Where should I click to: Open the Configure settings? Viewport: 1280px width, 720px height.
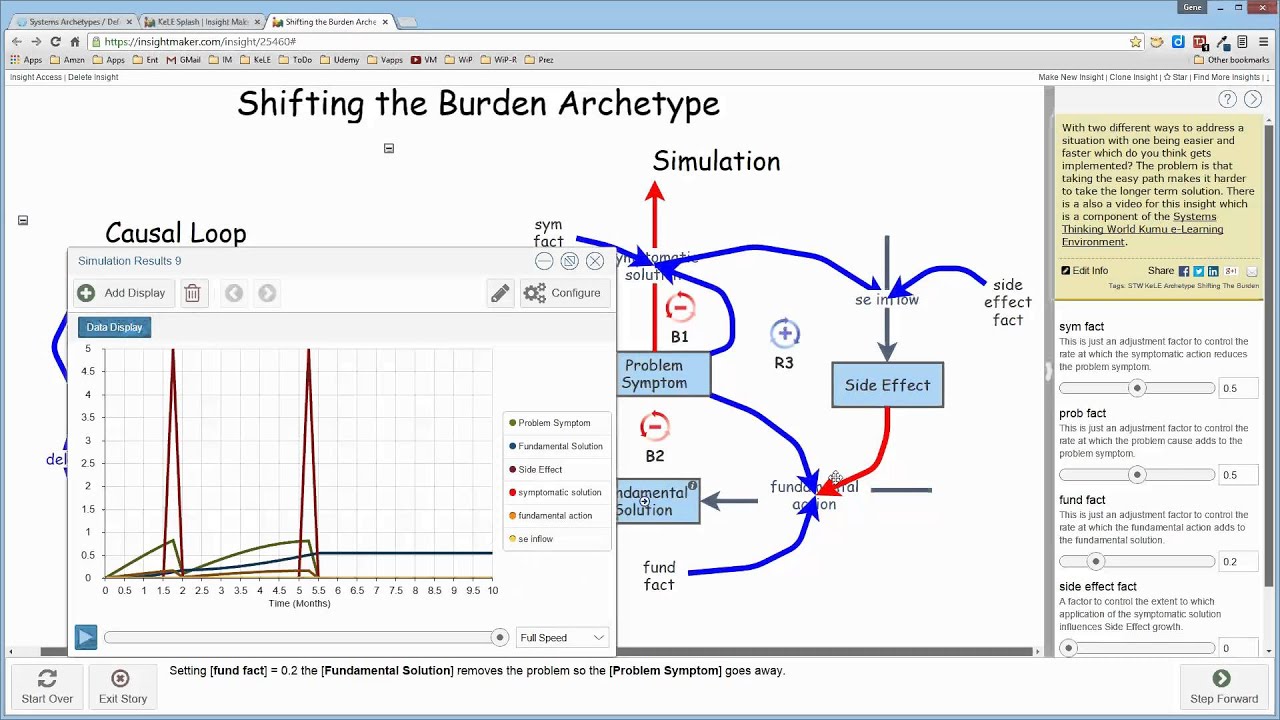tap(563, 293)
